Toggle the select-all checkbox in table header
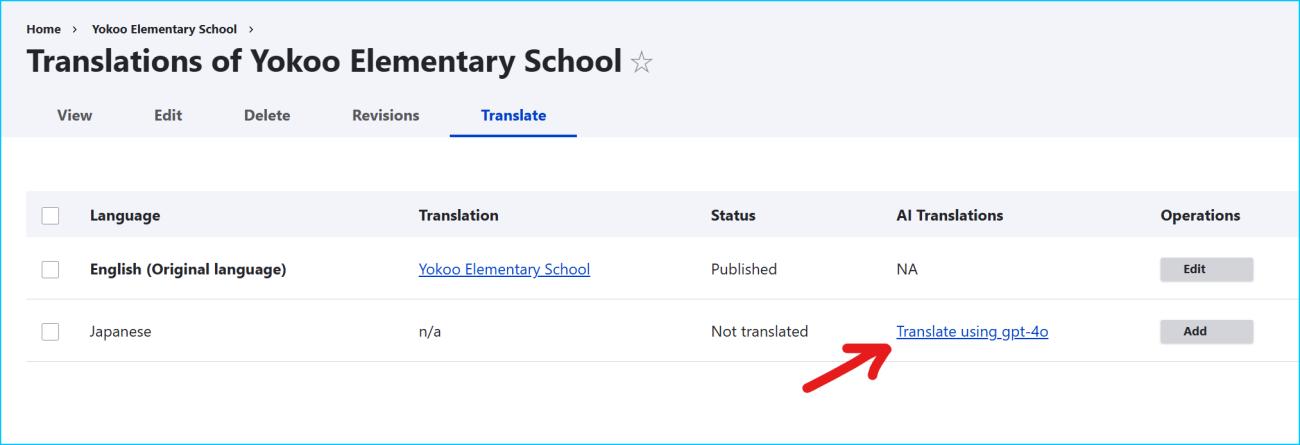Viewport: 1300px width, 445px height. [x=50, y=215]
